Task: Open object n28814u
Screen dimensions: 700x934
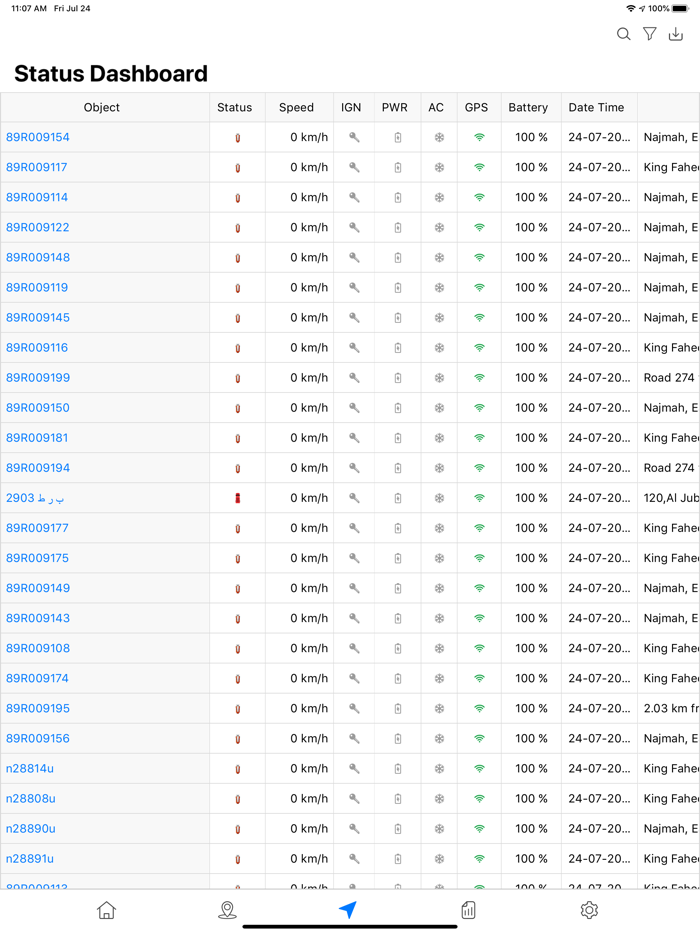Action: 30,768
